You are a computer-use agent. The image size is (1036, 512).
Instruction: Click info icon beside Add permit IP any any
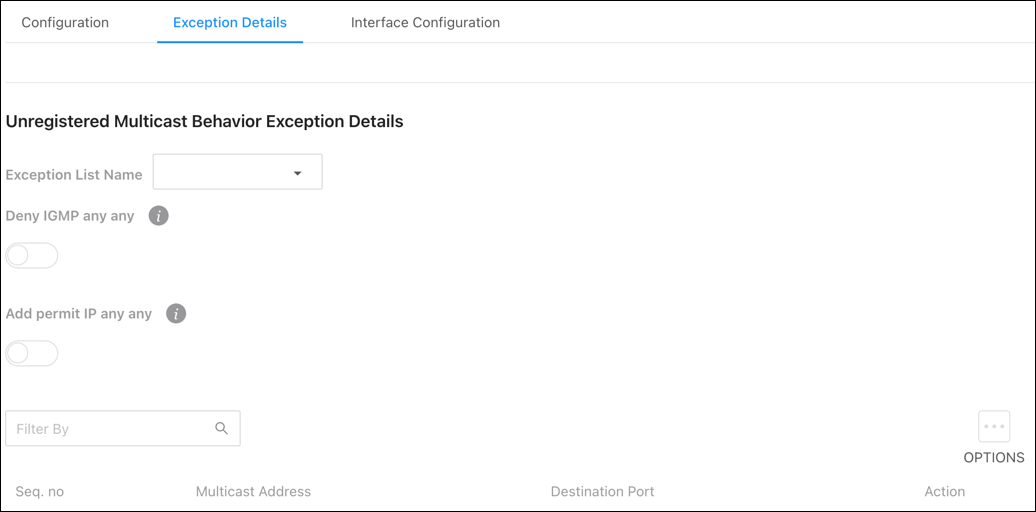[176, 314]
